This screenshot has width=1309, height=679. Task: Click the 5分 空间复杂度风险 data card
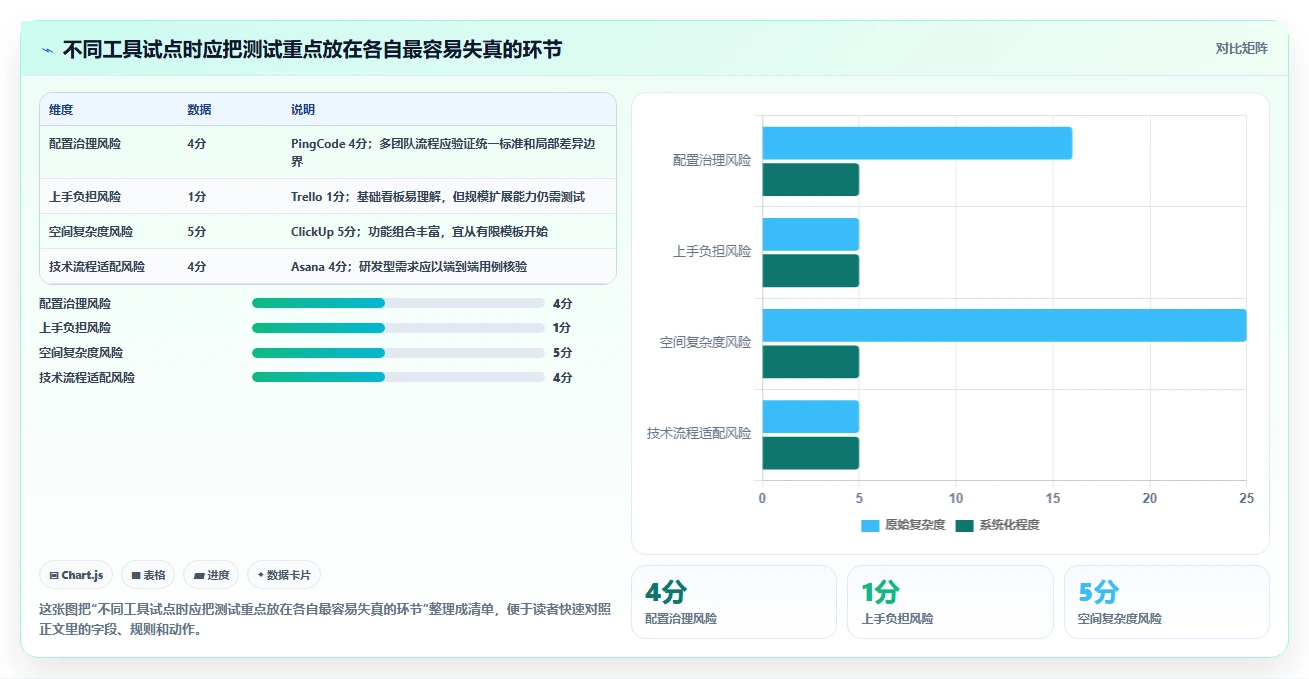1167,602
